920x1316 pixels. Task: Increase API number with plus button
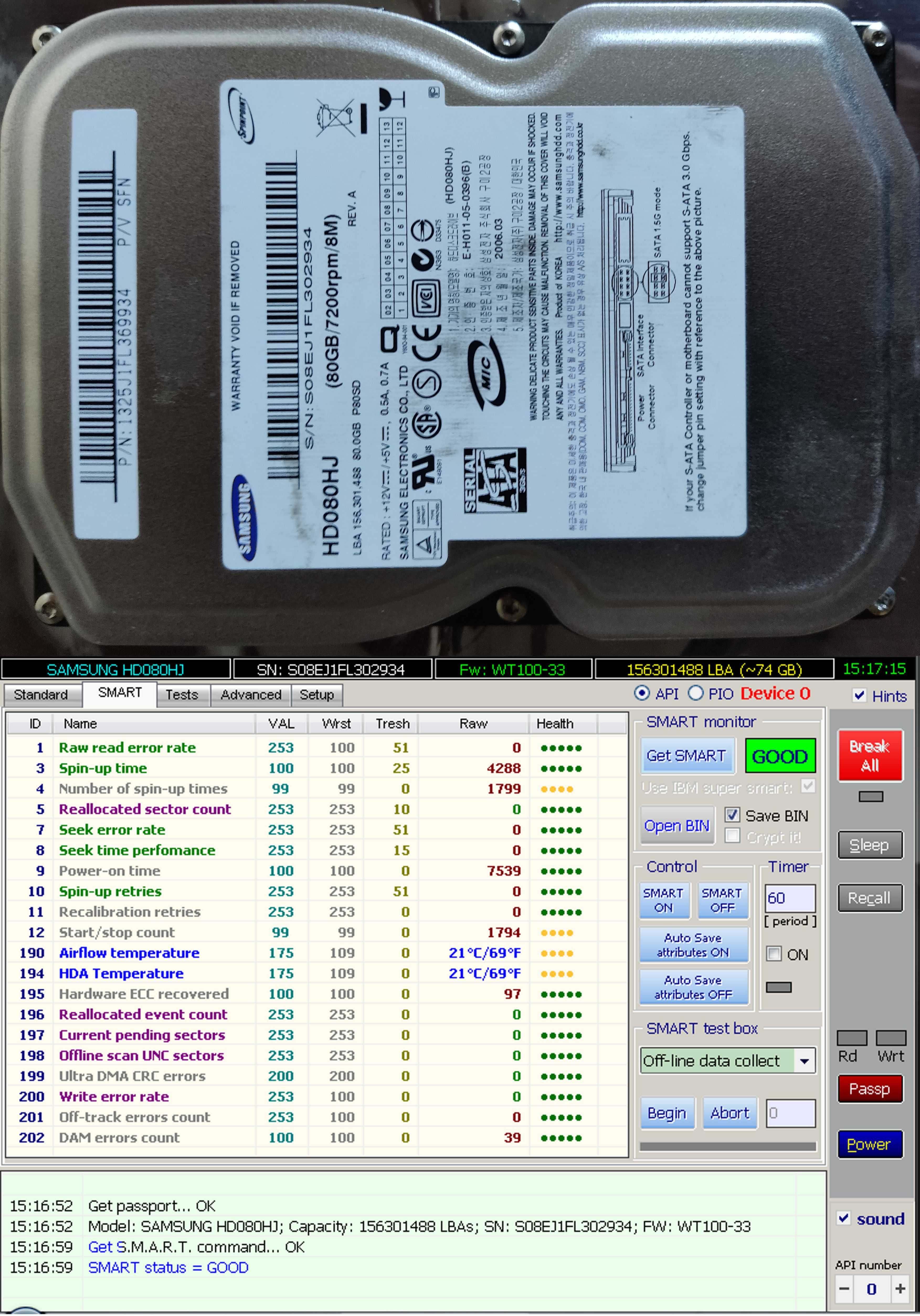click(x=900, y=1289)
